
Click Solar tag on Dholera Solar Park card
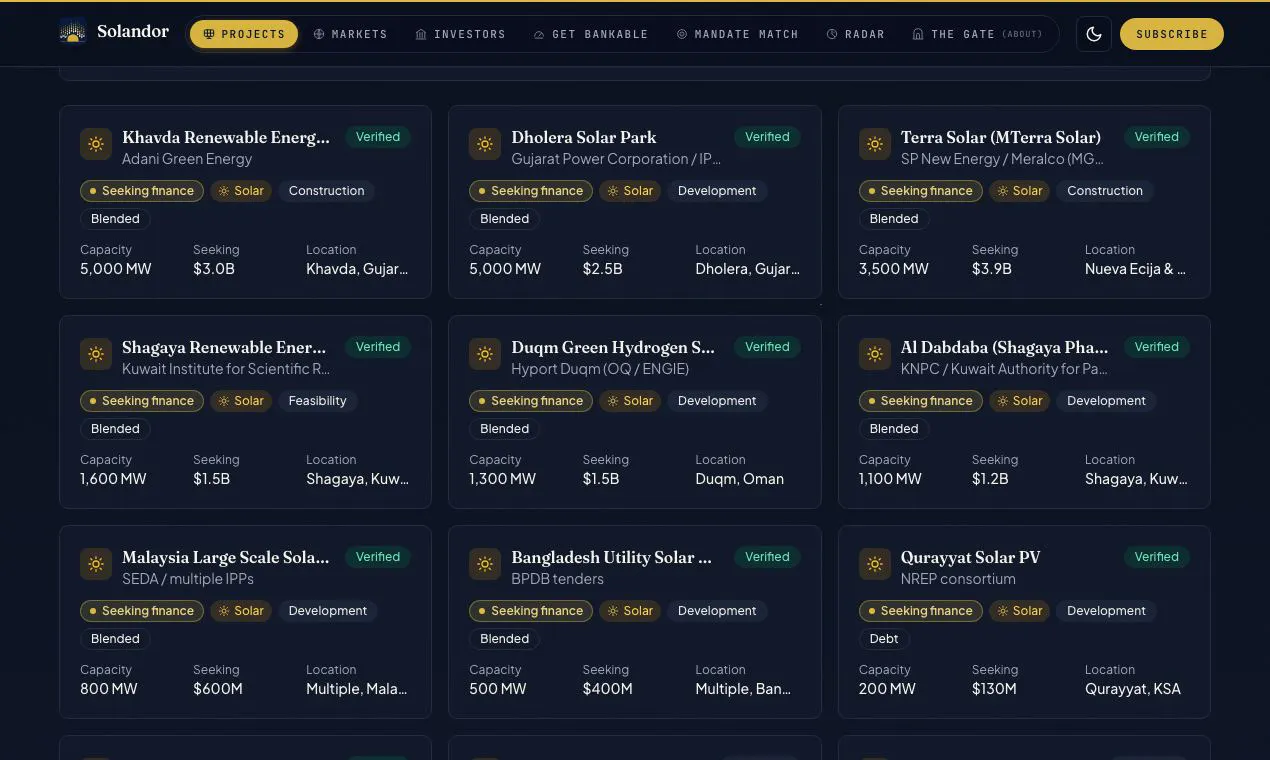pos(630,191)
